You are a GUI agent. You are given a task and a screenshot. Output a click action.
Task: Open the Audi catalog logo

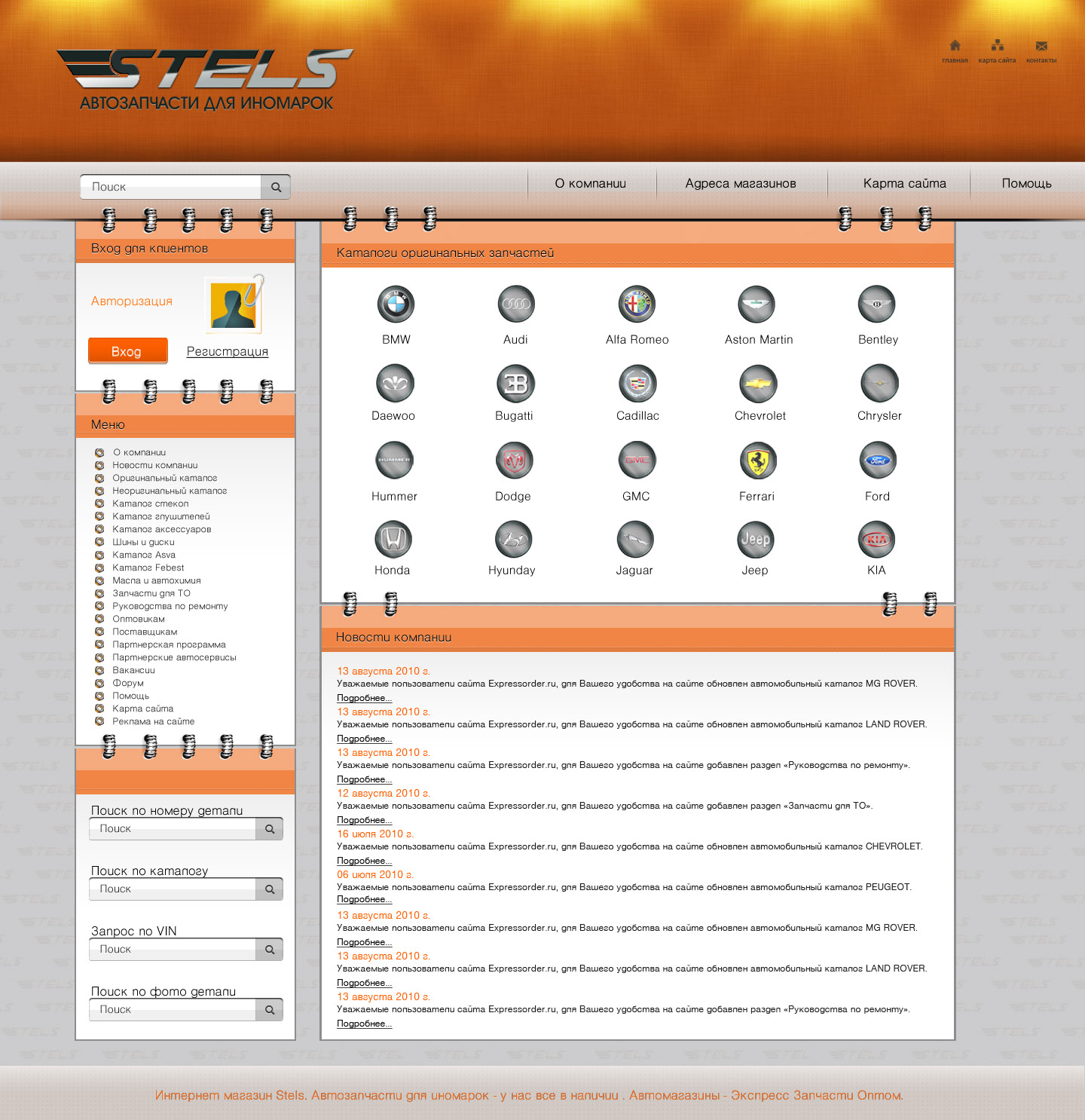pos(516,304)
